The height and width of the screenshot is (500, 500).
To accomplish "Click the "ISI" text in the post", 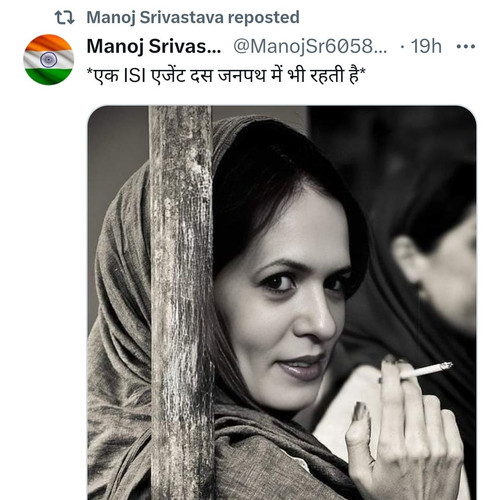I will pyautogui.click(x=135, y=76).
